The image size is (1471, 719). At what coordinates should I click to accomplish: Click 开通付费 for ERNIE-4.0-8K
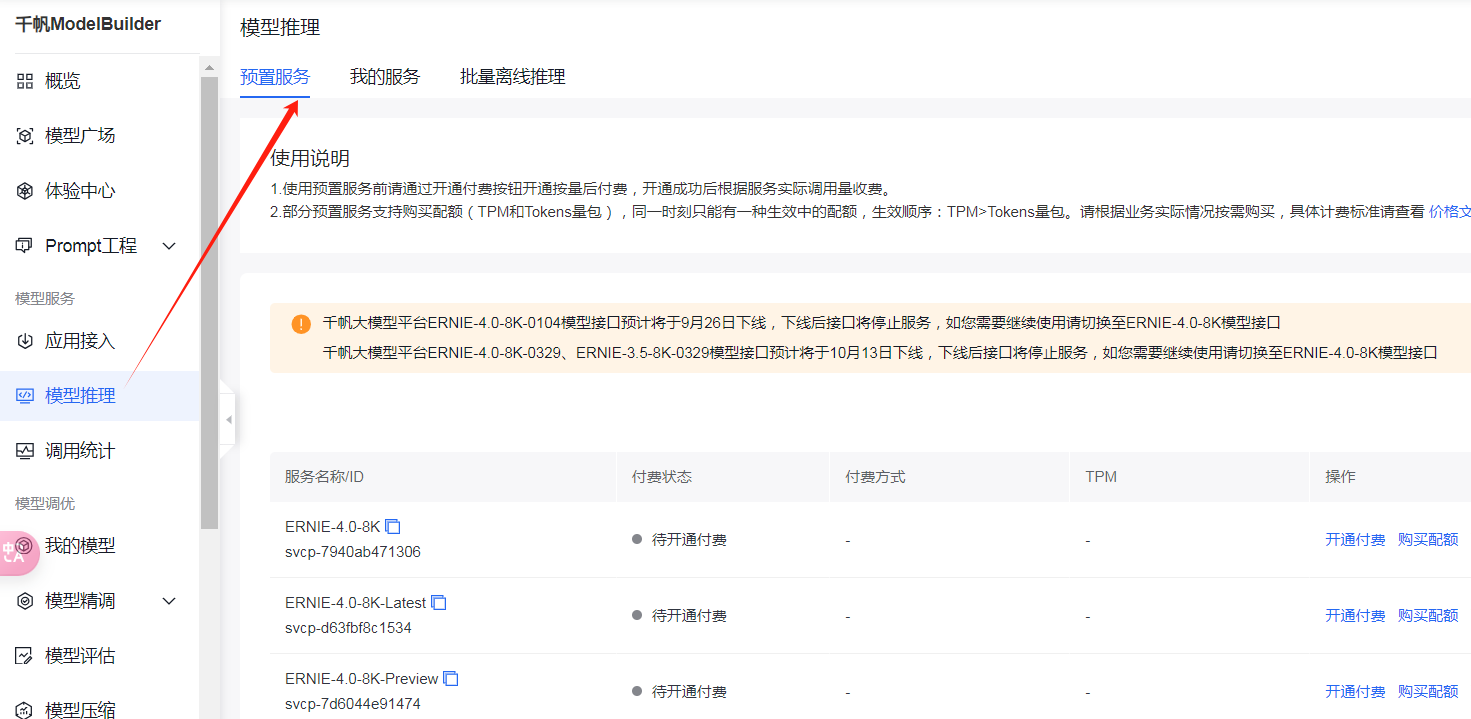(1355, 540)
